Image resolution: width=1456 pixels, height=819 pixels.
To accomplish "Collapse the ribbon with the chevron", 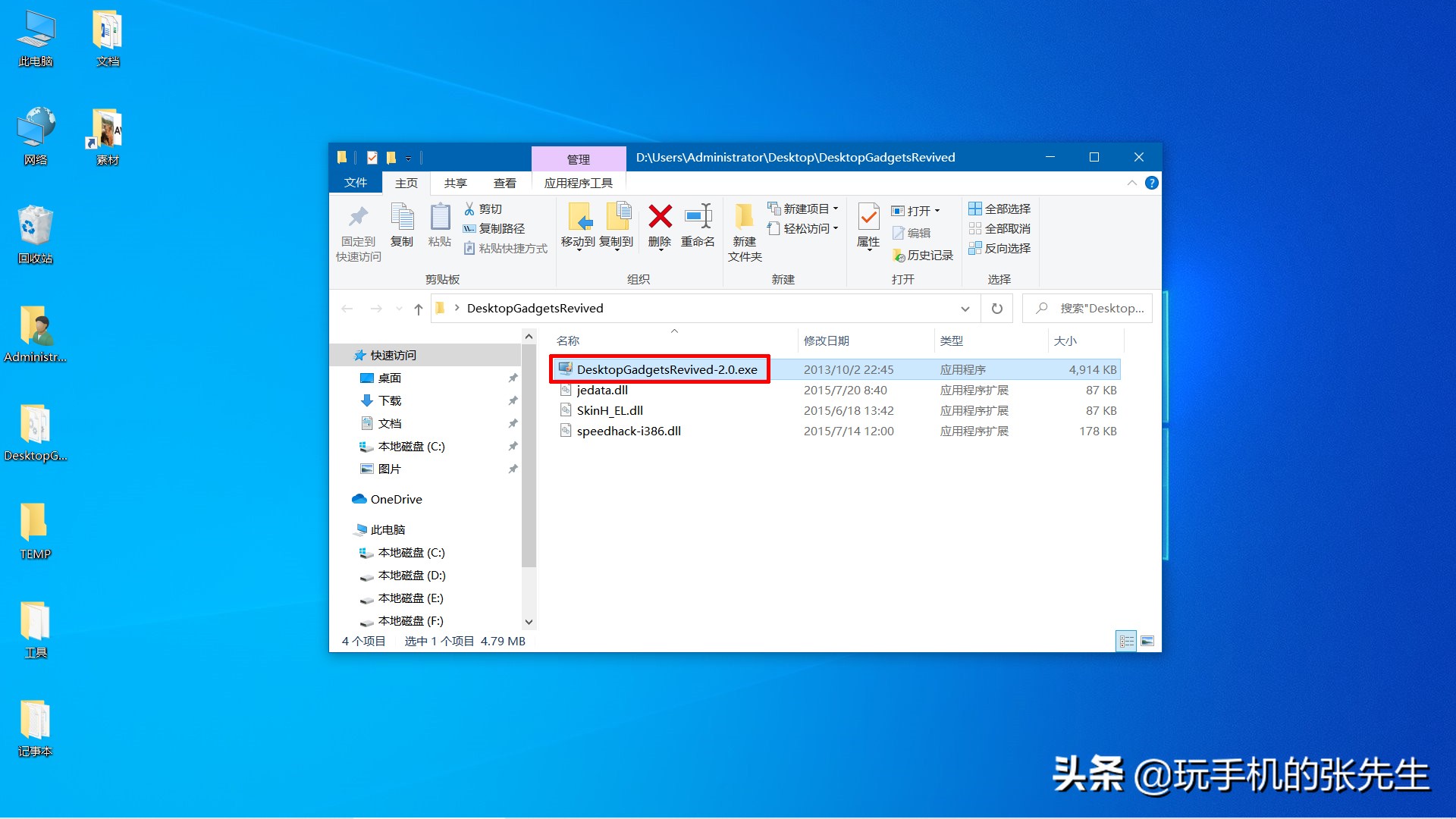I will tap(1131, 183).
